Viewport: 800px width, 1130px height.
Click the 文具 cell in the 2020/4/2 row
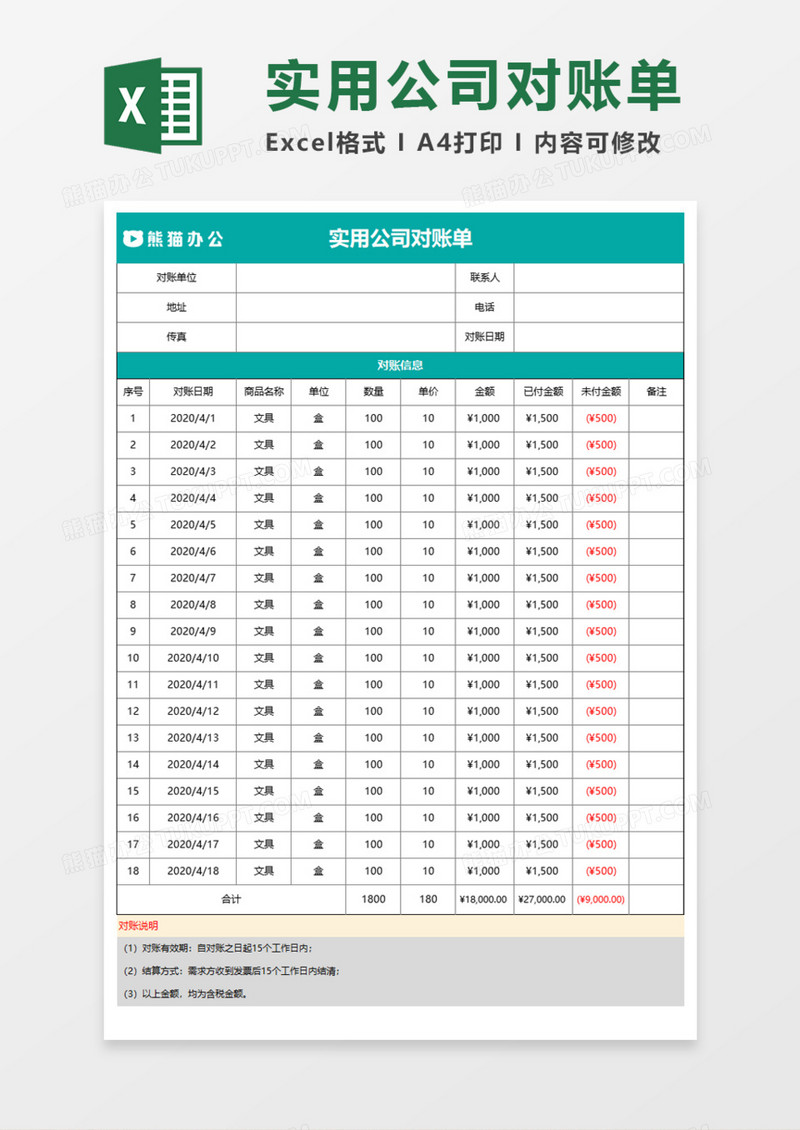[x=264, y=445]
